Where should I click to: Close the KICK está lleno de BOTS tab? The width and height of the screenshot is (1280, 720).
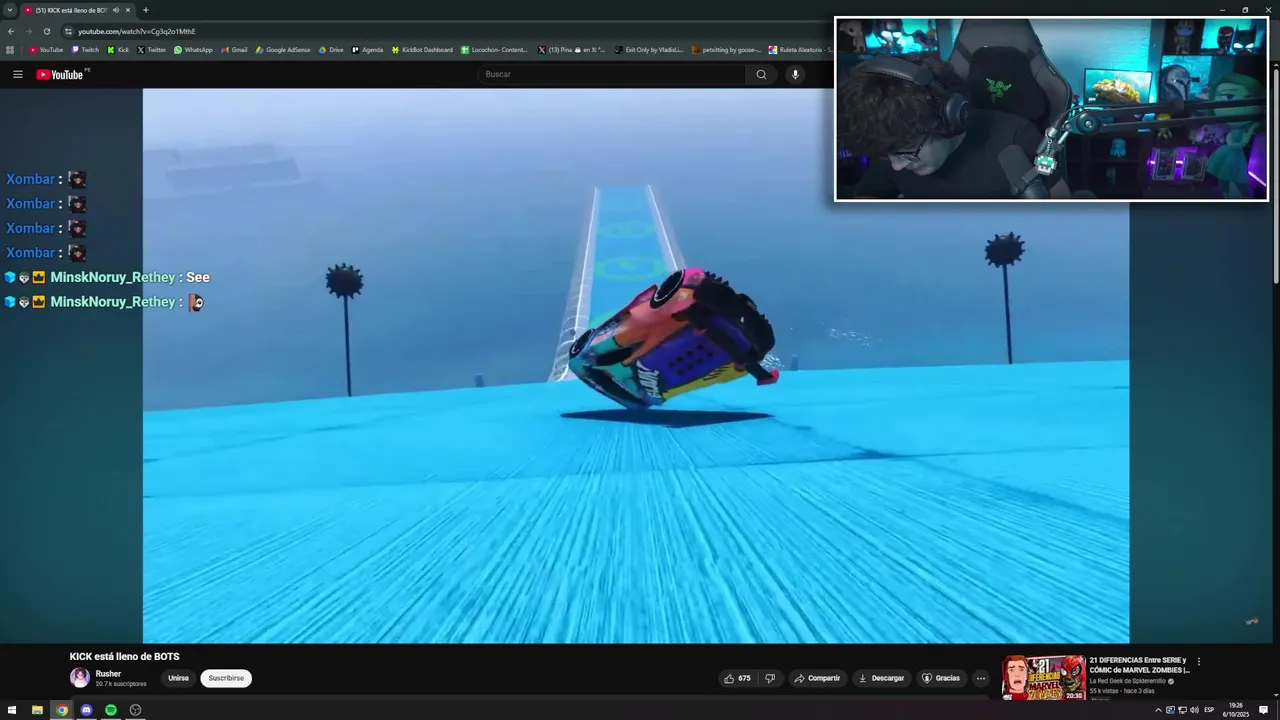tap(128, 10)
